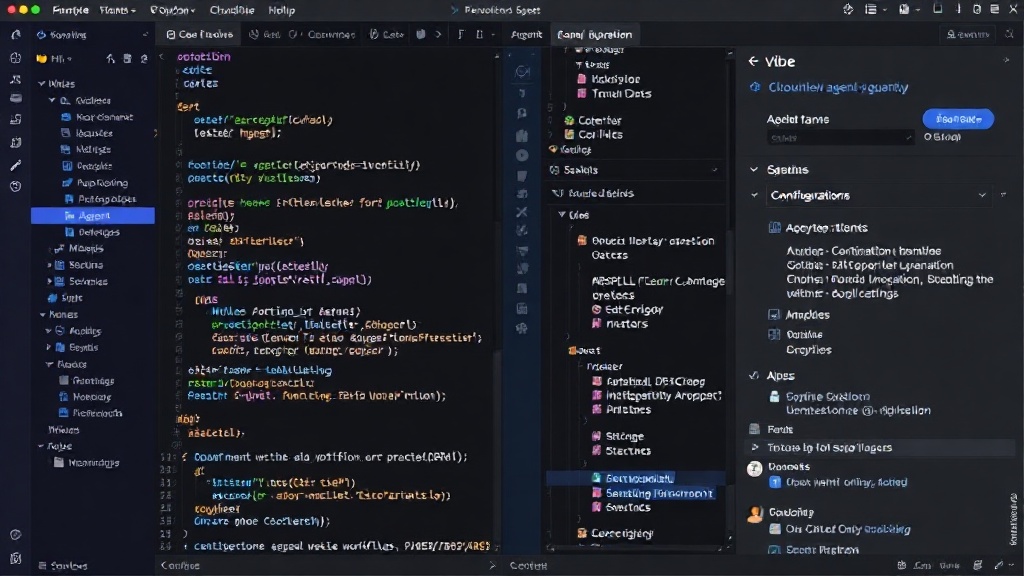1024x576 pixels.
Task: Open the Opex wentl onliny link
Action: click(x=846, y=482)
